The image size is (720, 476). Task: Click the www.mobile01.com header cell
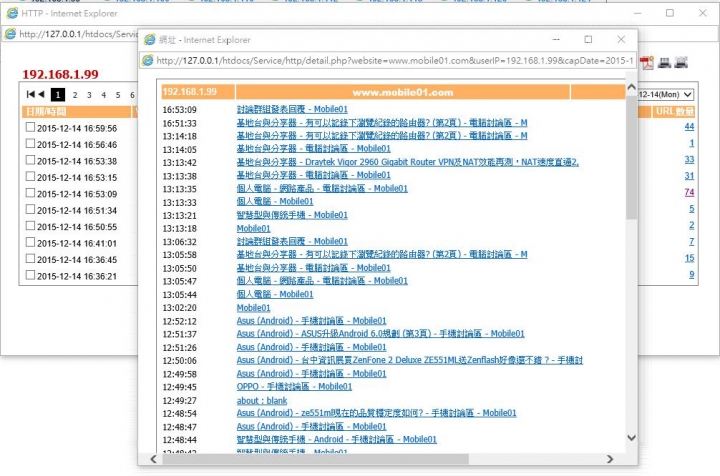[403, 92]
